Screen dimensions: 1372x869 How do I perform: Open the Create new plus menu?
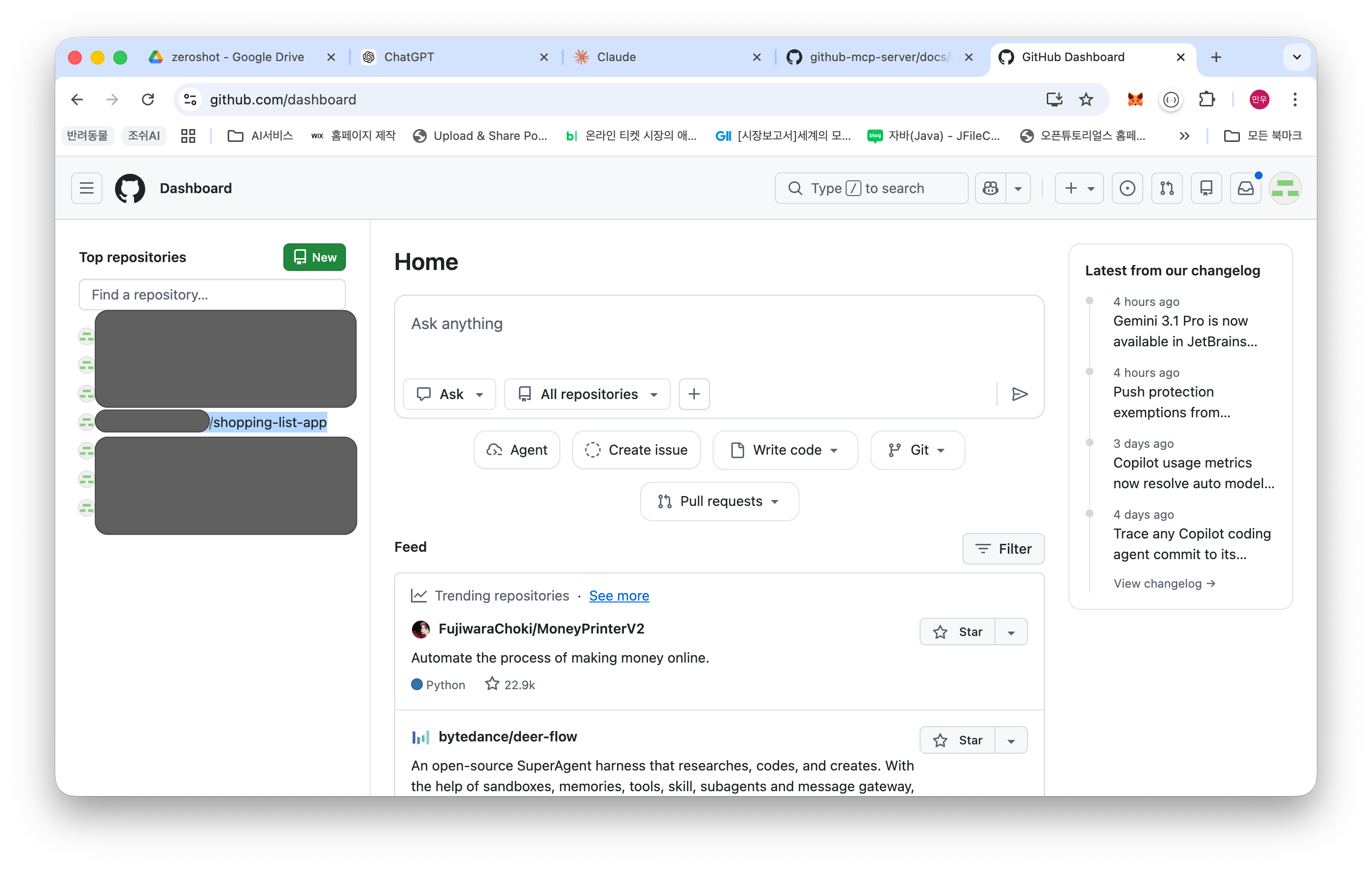pos(1079,188)
